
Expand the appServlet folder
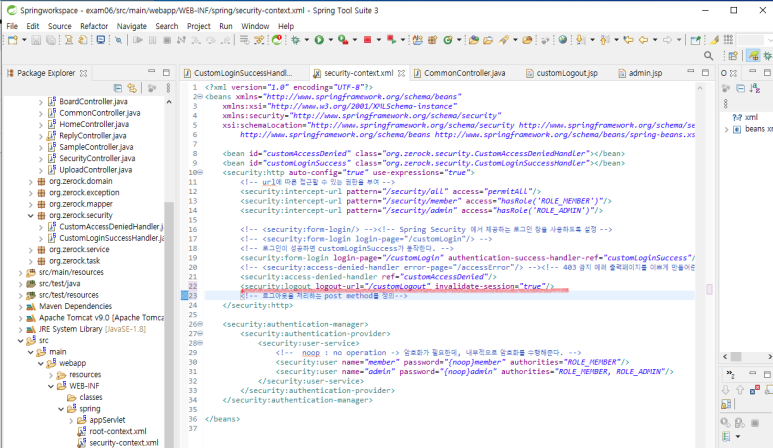click(x=71, y=420)
